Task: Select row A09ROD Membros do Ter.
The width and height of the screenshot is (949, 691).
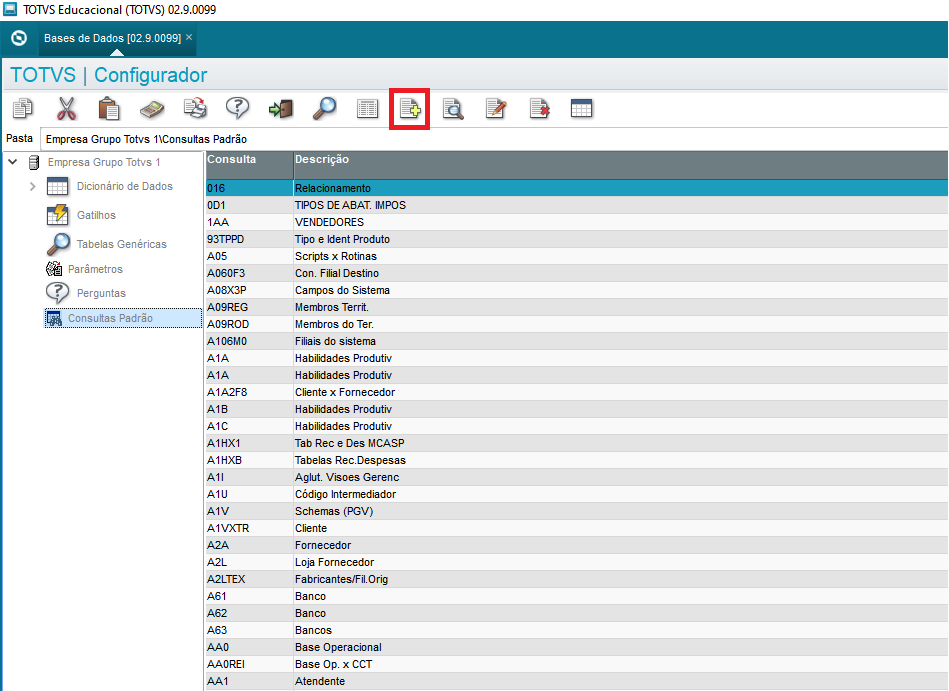Action: coord(577,324)
